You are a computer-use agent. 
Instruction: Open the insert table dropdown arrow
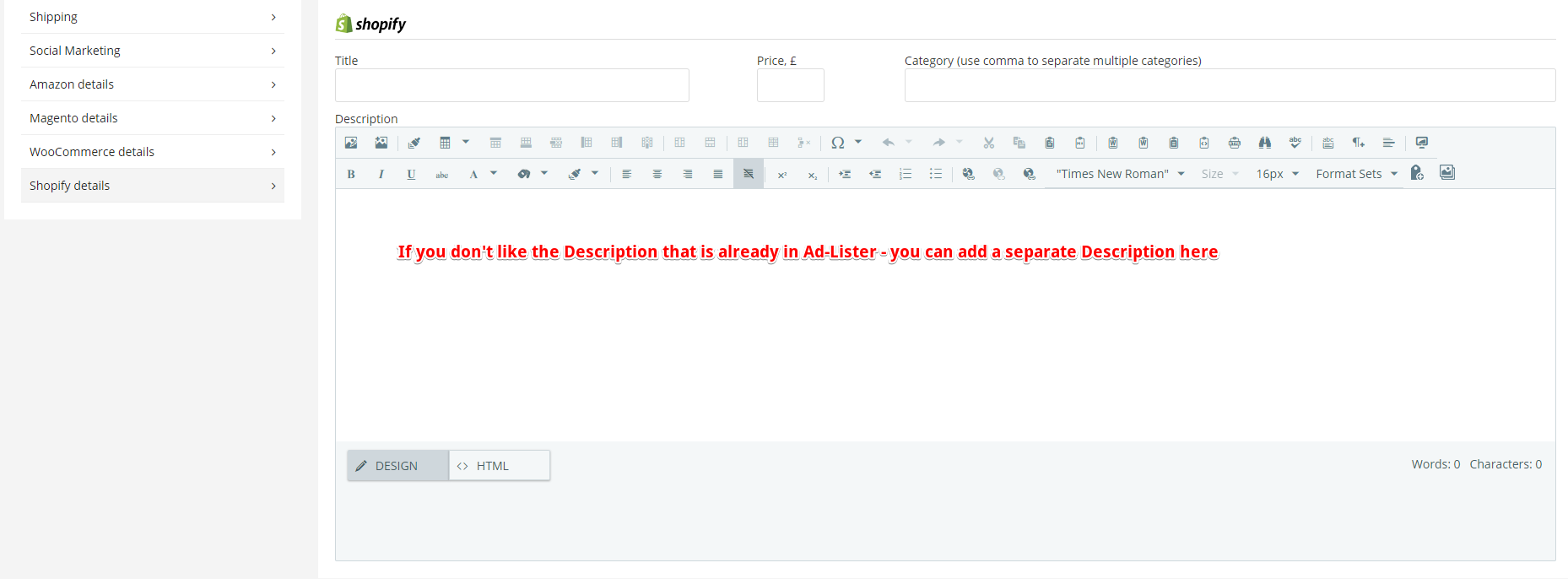466,142
